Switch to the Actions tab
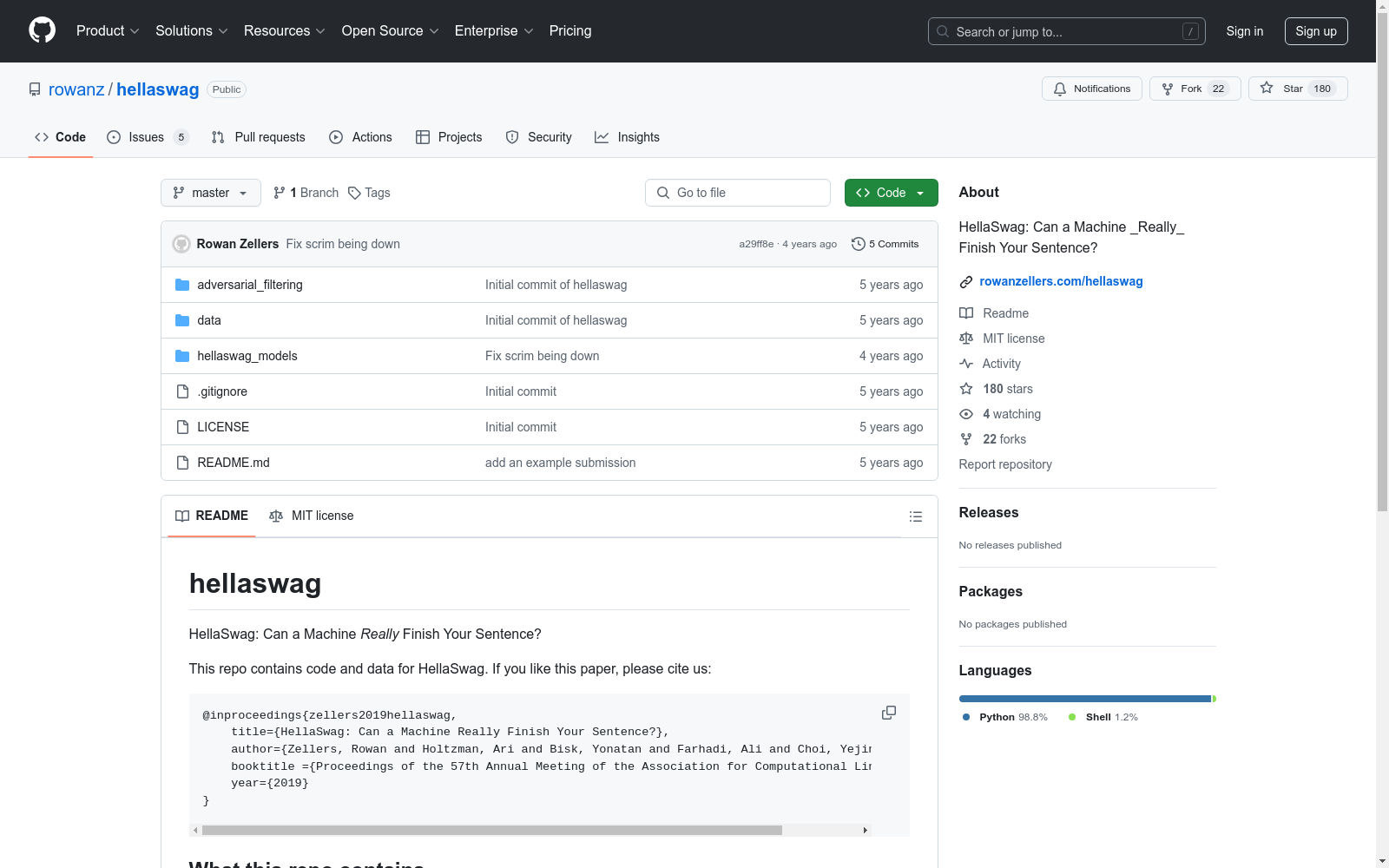This screenshot has height=868, width=1389. point(361,137)
